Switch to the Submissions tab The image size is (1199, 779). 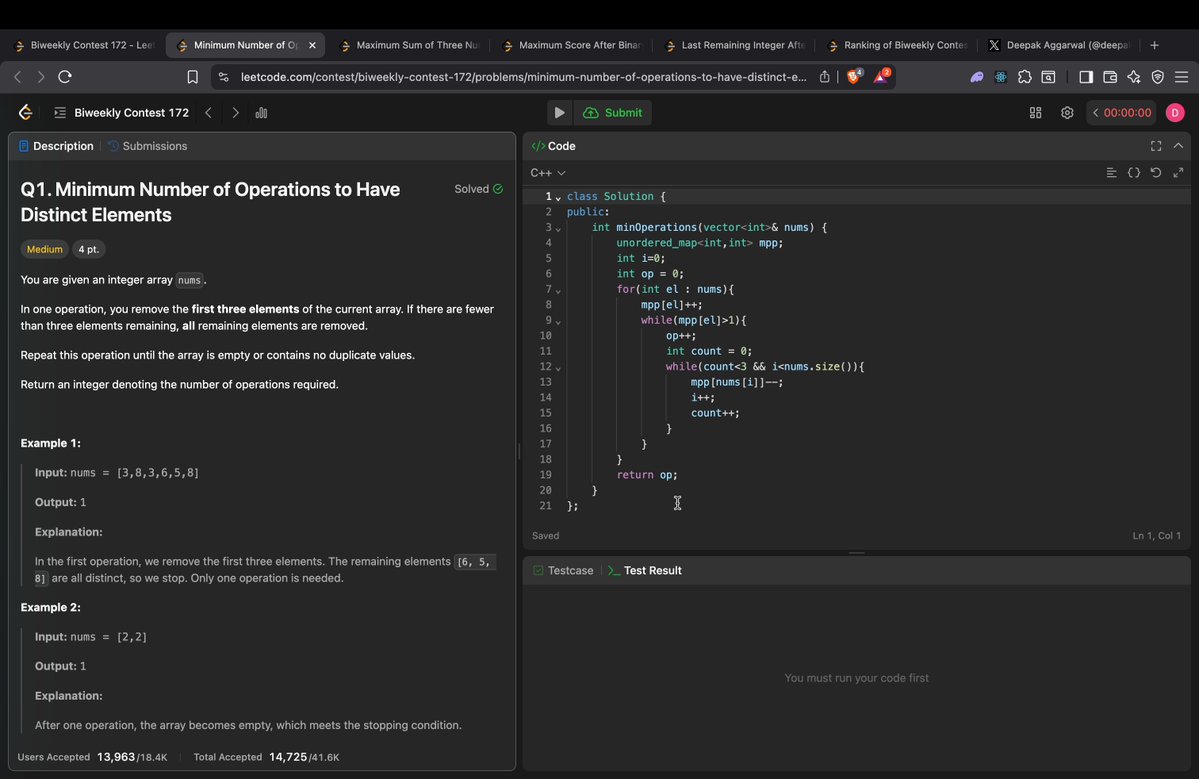click(x=148, y=146)
